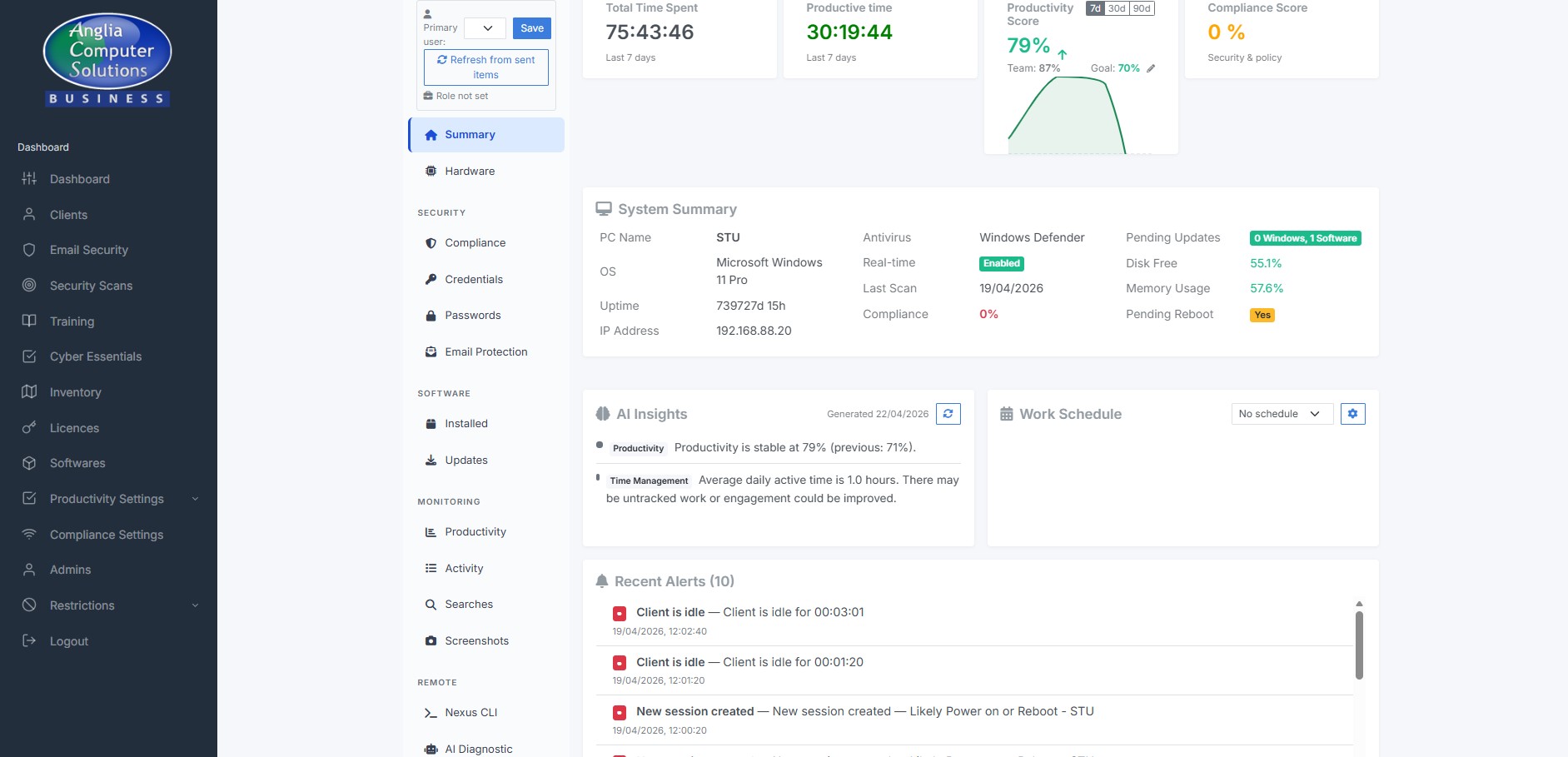The image size is (1568, 757).
Task: Switch to the Summary tab
Action: pos(469,134)
